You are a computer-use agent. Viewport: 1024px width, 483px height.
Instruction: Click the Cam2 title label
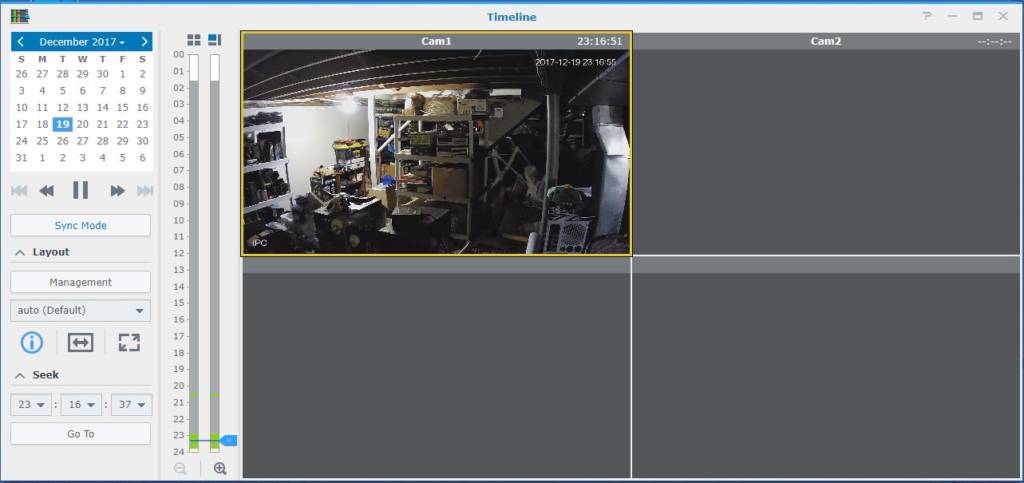[825, 41]
